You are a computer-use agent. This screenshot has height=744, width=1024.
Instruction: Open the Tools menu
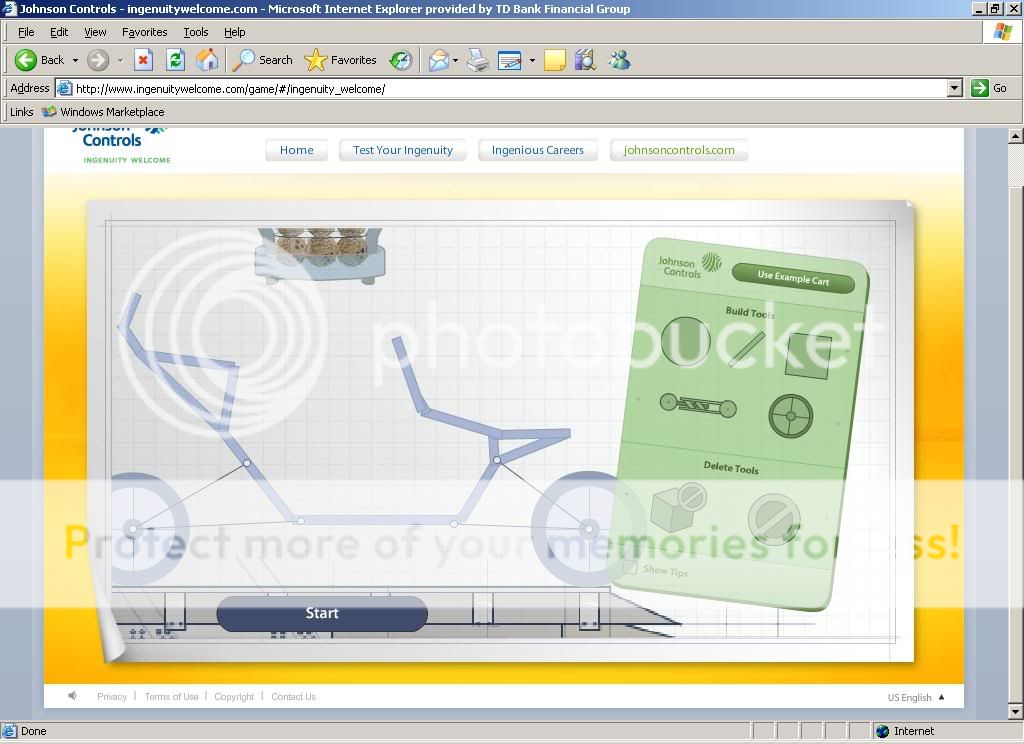(195, 32)
